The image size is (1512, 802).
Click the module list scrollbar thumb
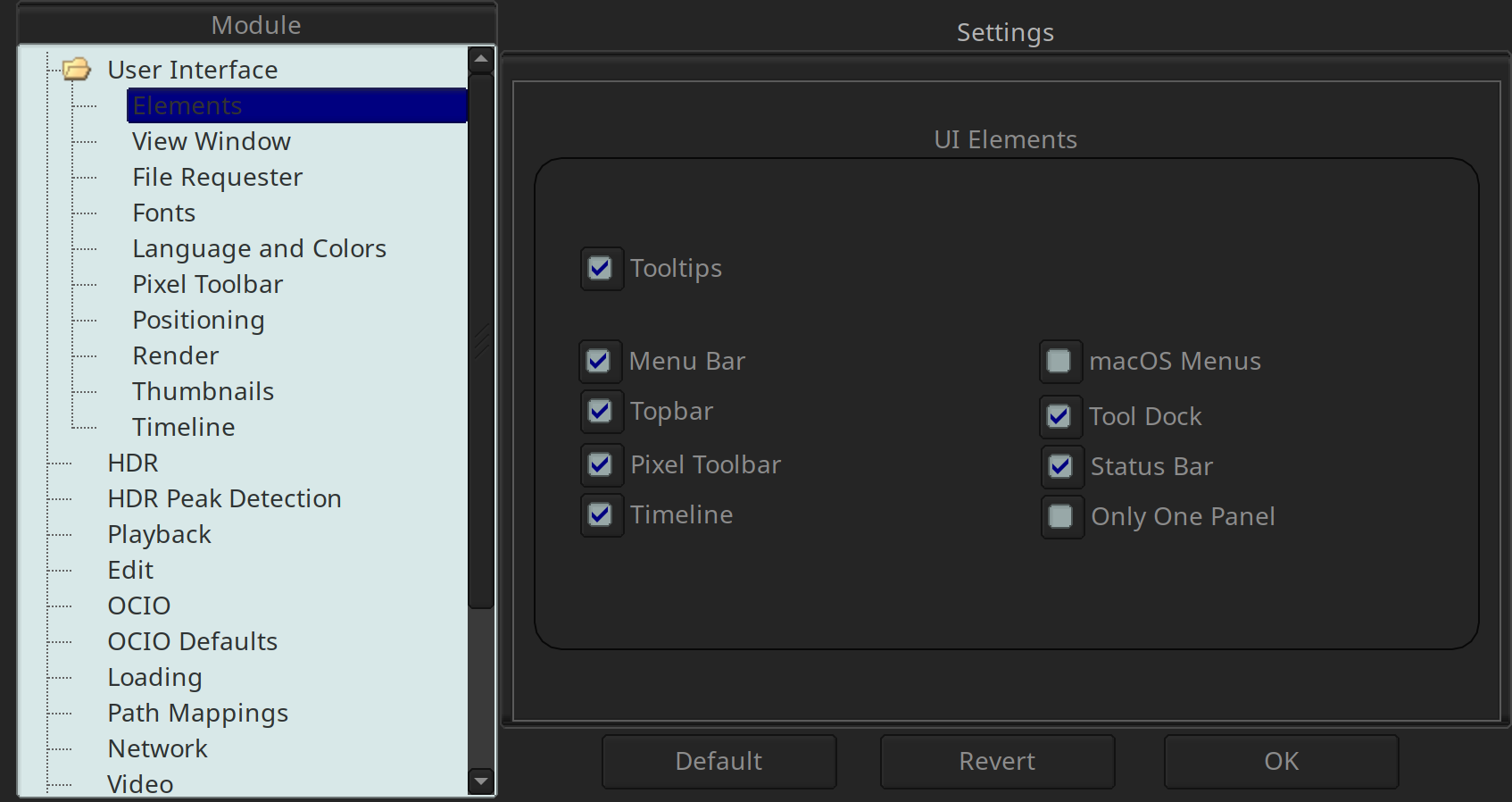pyautogui.click(x=481, y=341)
